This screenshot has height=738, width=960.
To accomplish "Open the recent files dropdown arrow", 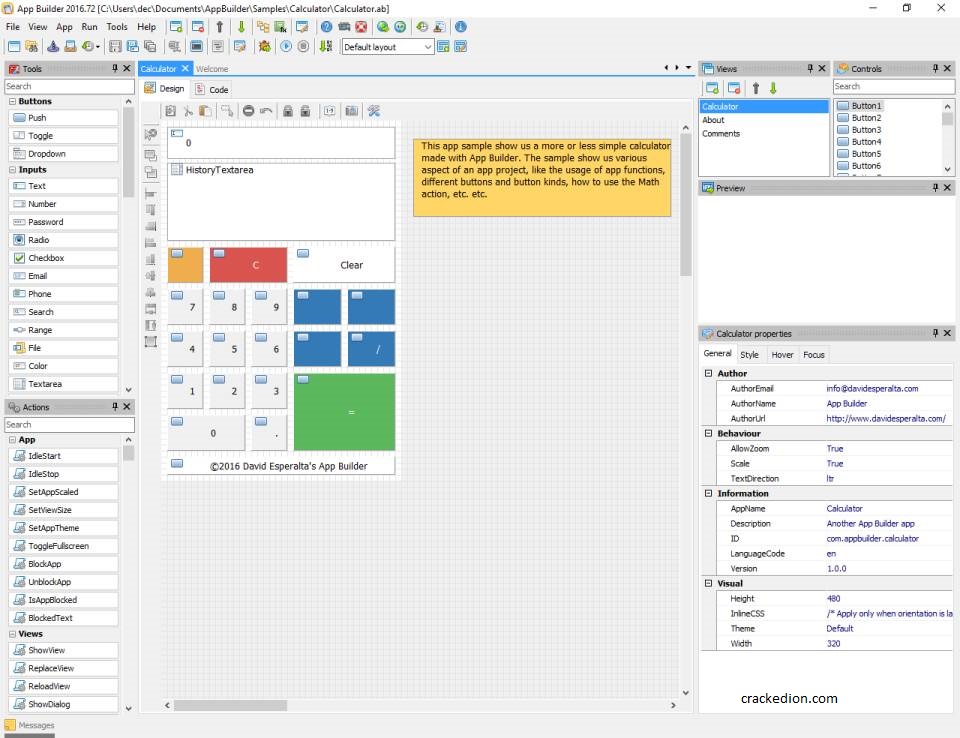I will tap(98, 47).
